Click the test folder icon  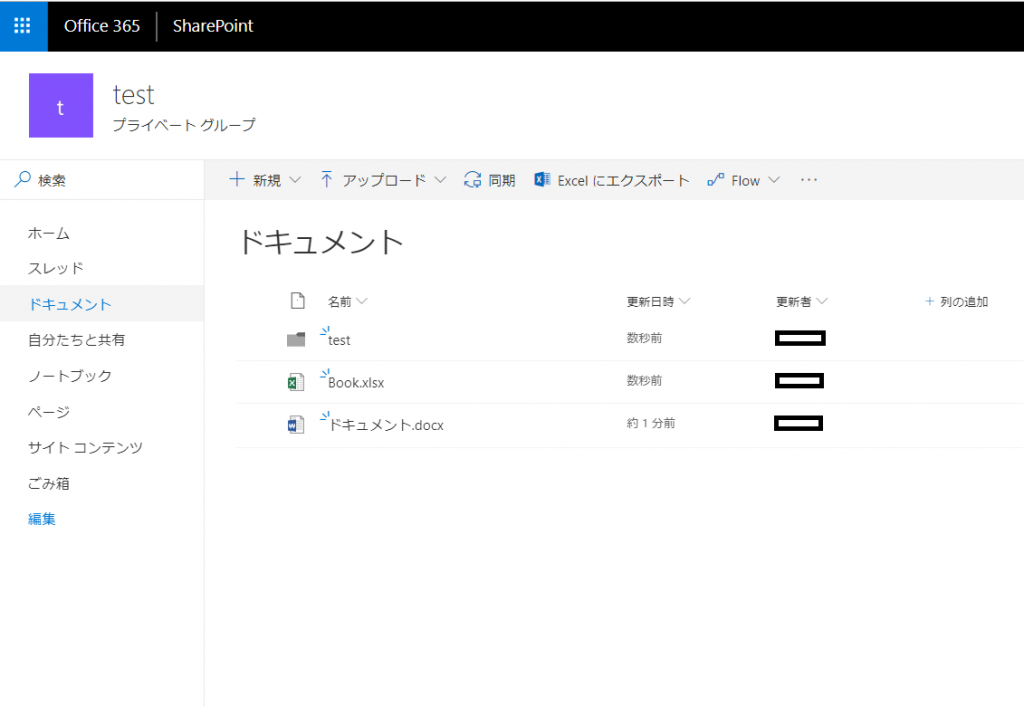point(296,339)
